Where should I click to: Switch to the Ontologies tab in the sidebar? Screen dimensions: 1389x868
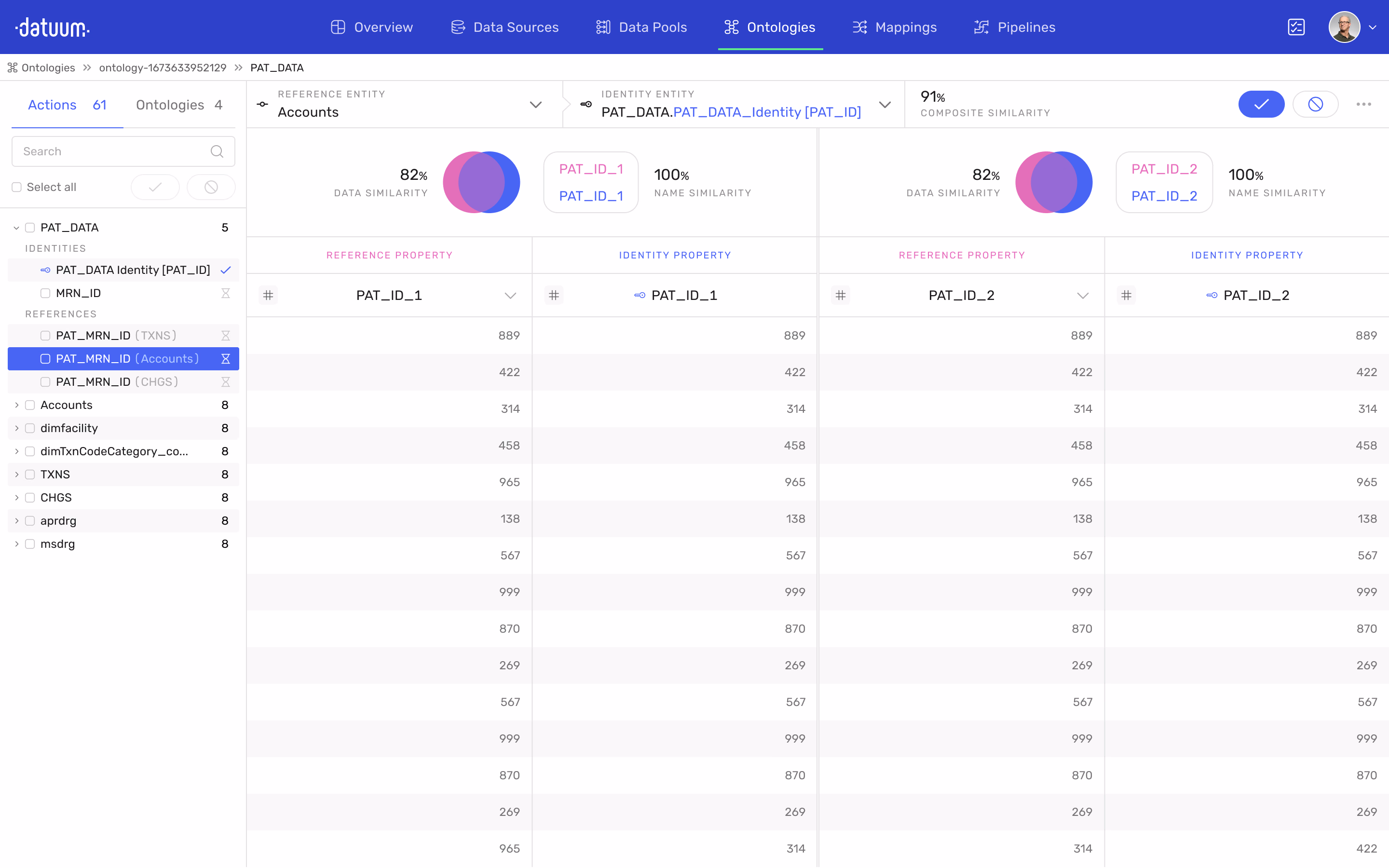[169, 105]
